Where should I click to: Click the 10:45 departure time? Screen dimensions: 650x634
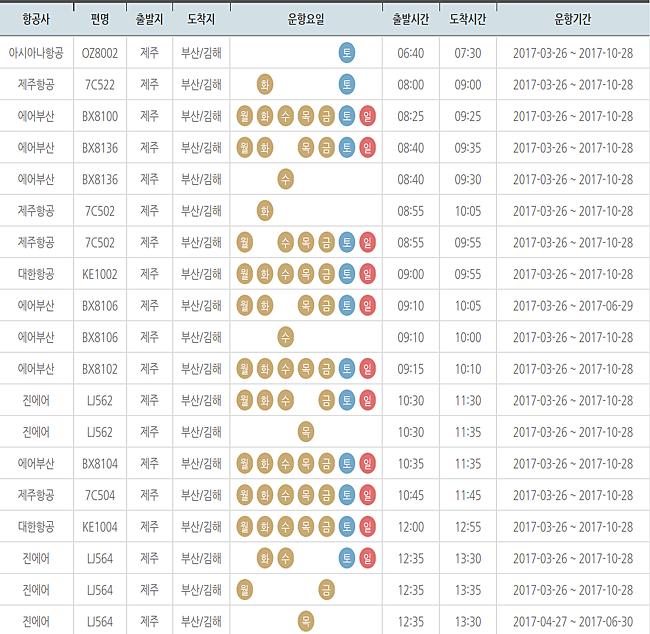[x=410, y=495]
